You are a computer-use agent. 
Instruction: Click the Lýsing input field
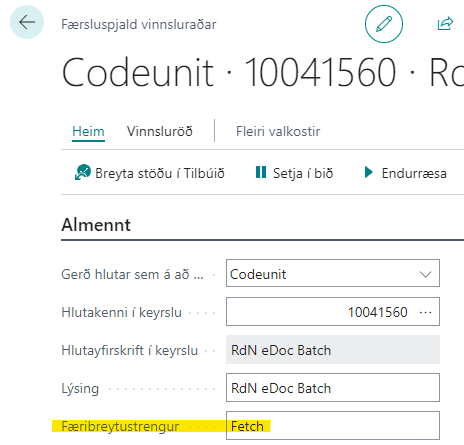pos(333,388)
